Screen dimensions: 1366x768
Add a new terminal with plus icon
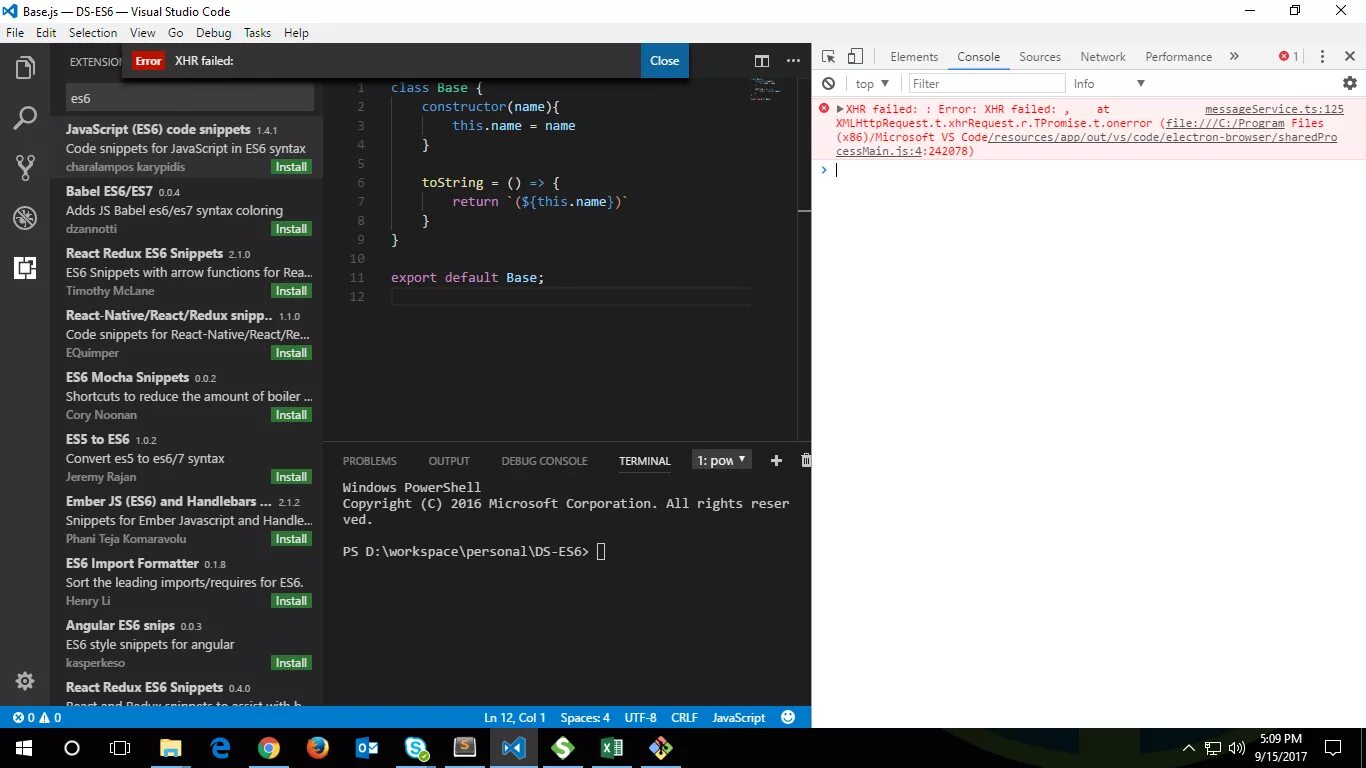click(x=776, y=460)
